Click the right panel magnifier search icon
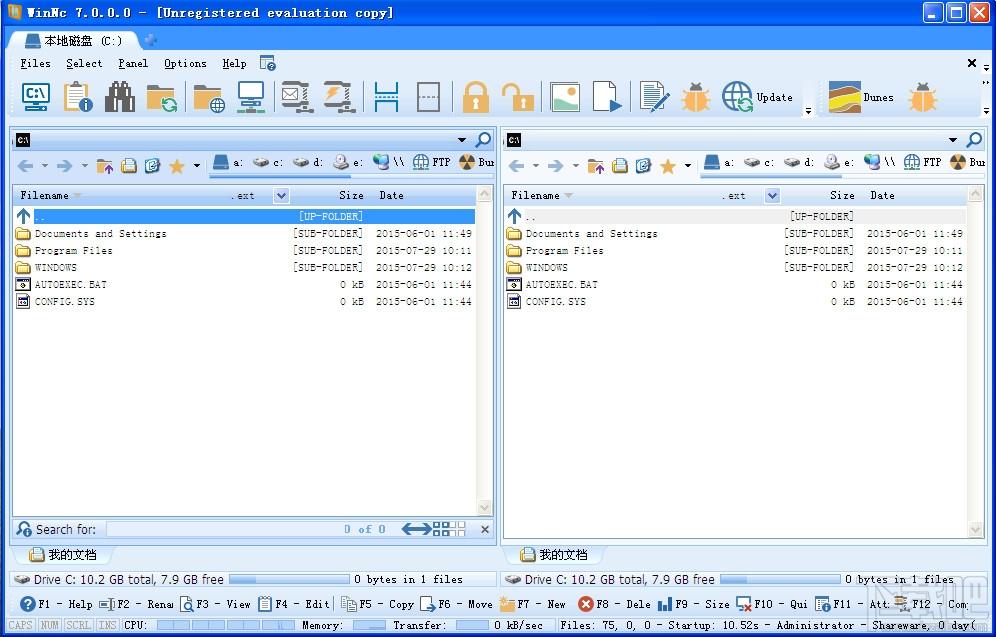The width and height of the screenshot is (996, 637). coord(974,139)
